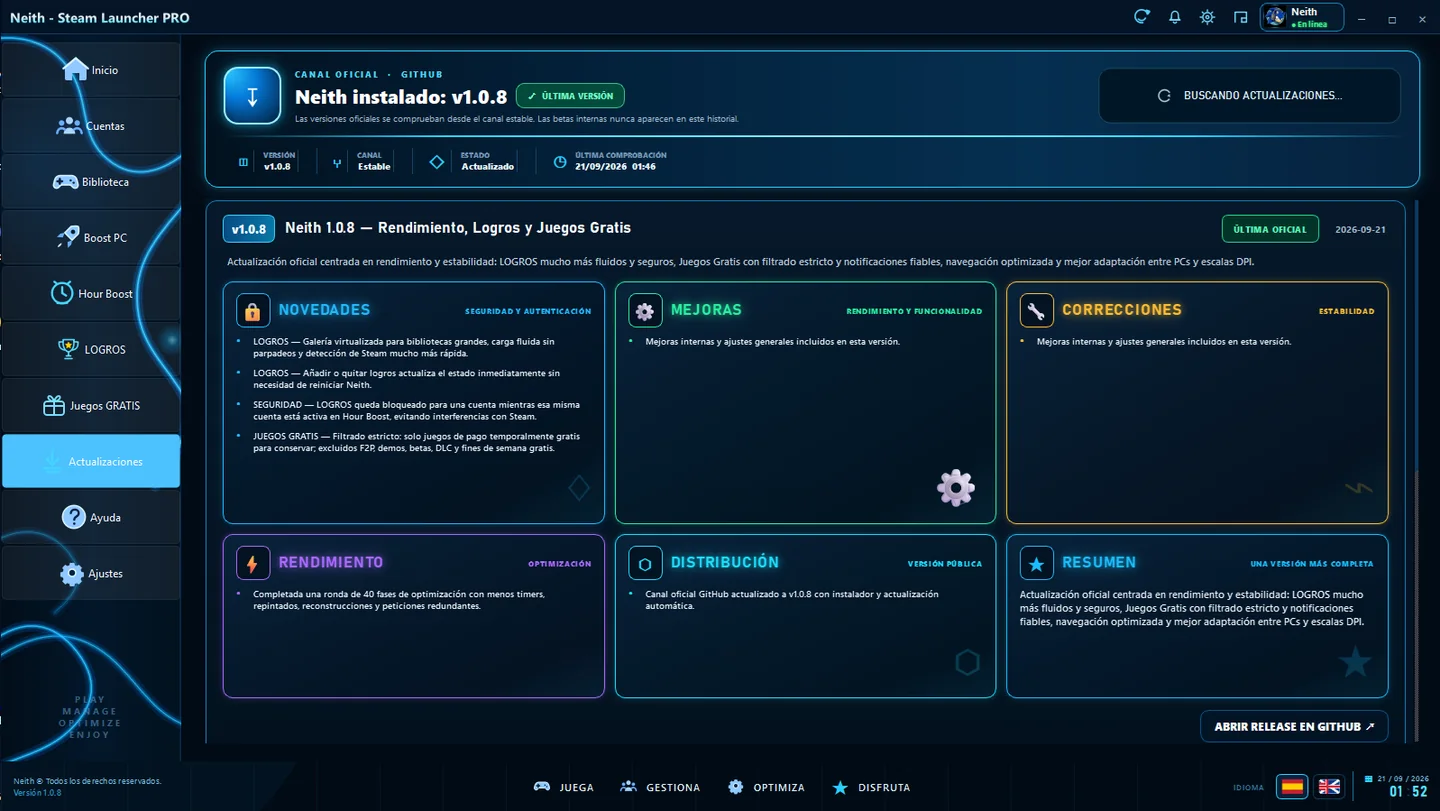Click the SEGURIDAD Y AUTENTICACIÓN tag

[528, 311]
